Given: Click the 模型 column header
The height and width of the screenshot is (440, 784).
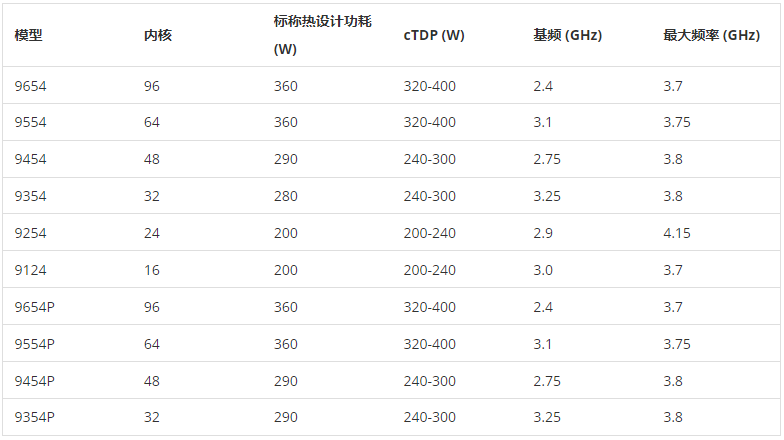Looking at the screenshot, I should pyautogui.click(x=28, y=35).
